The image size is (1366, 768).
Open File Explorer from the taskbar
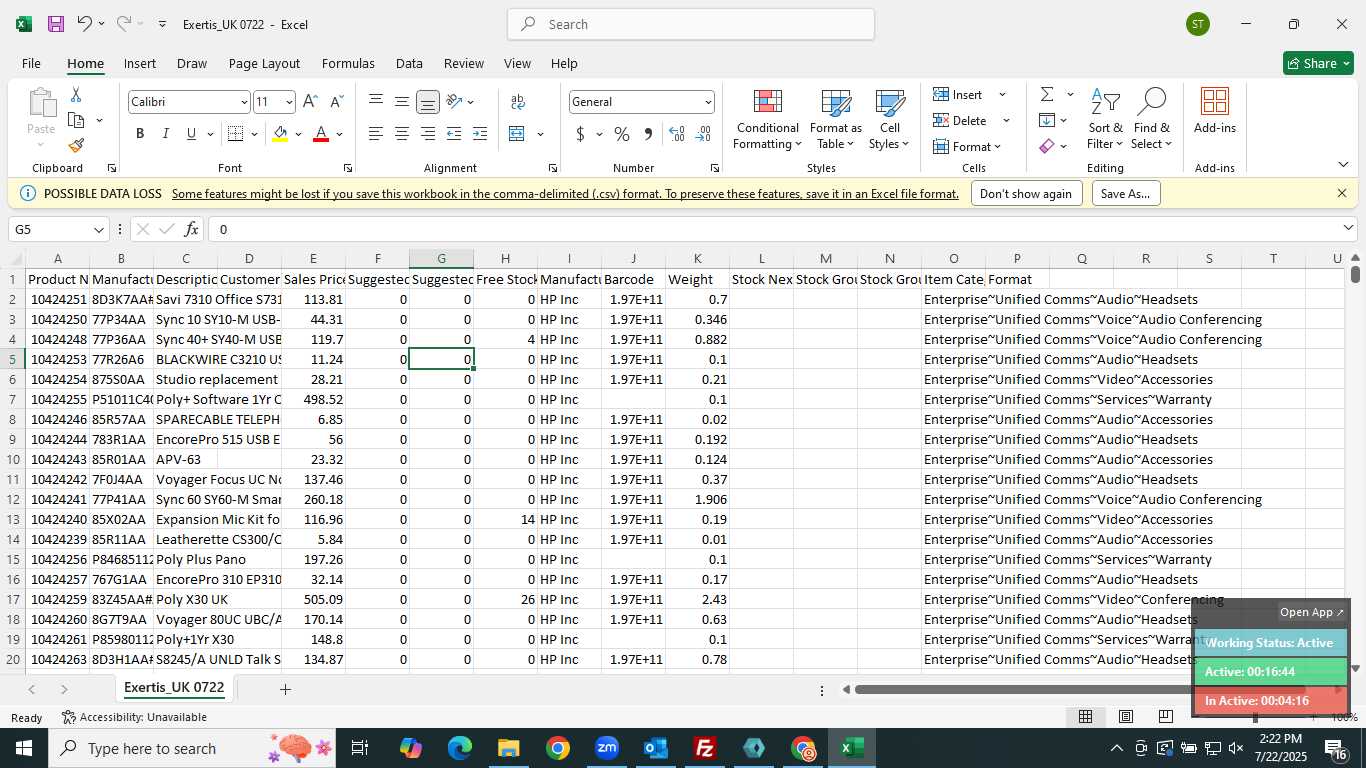[x=509, y=748]
